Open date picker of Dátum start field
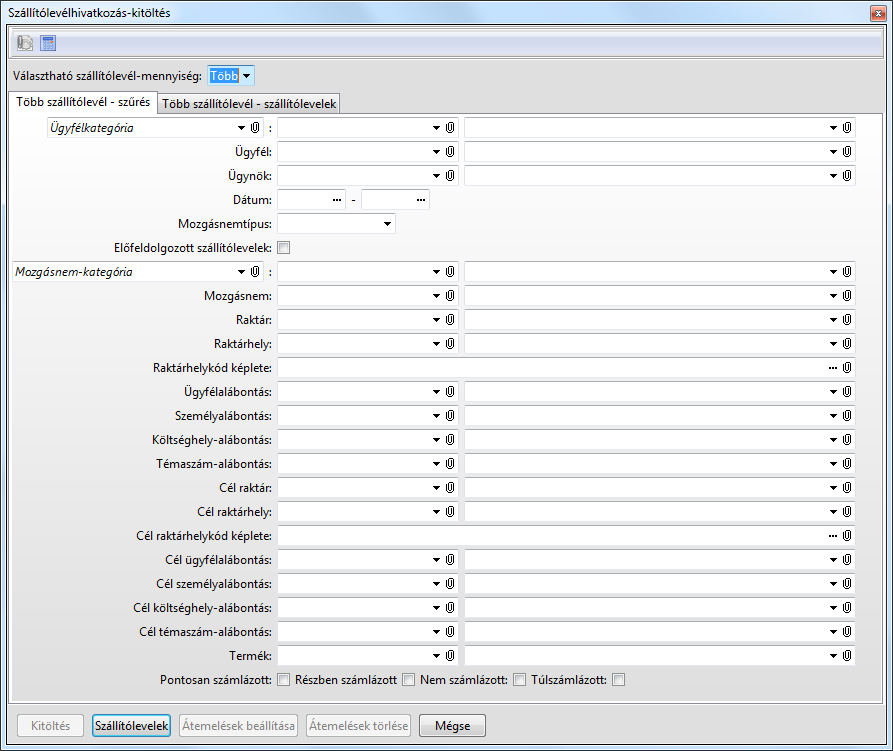The height and width of the screenshot is (751, 893). 337,200
